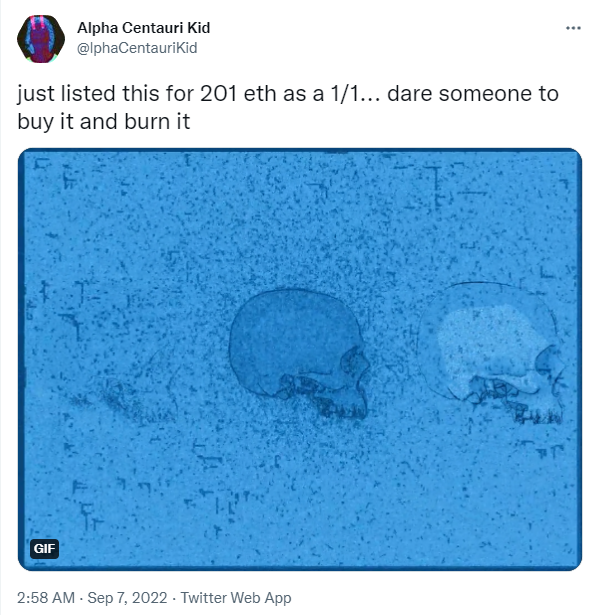598x615 pixels.
Task: Click the faded ghost skull on the left
Action: tap(133, 388)
